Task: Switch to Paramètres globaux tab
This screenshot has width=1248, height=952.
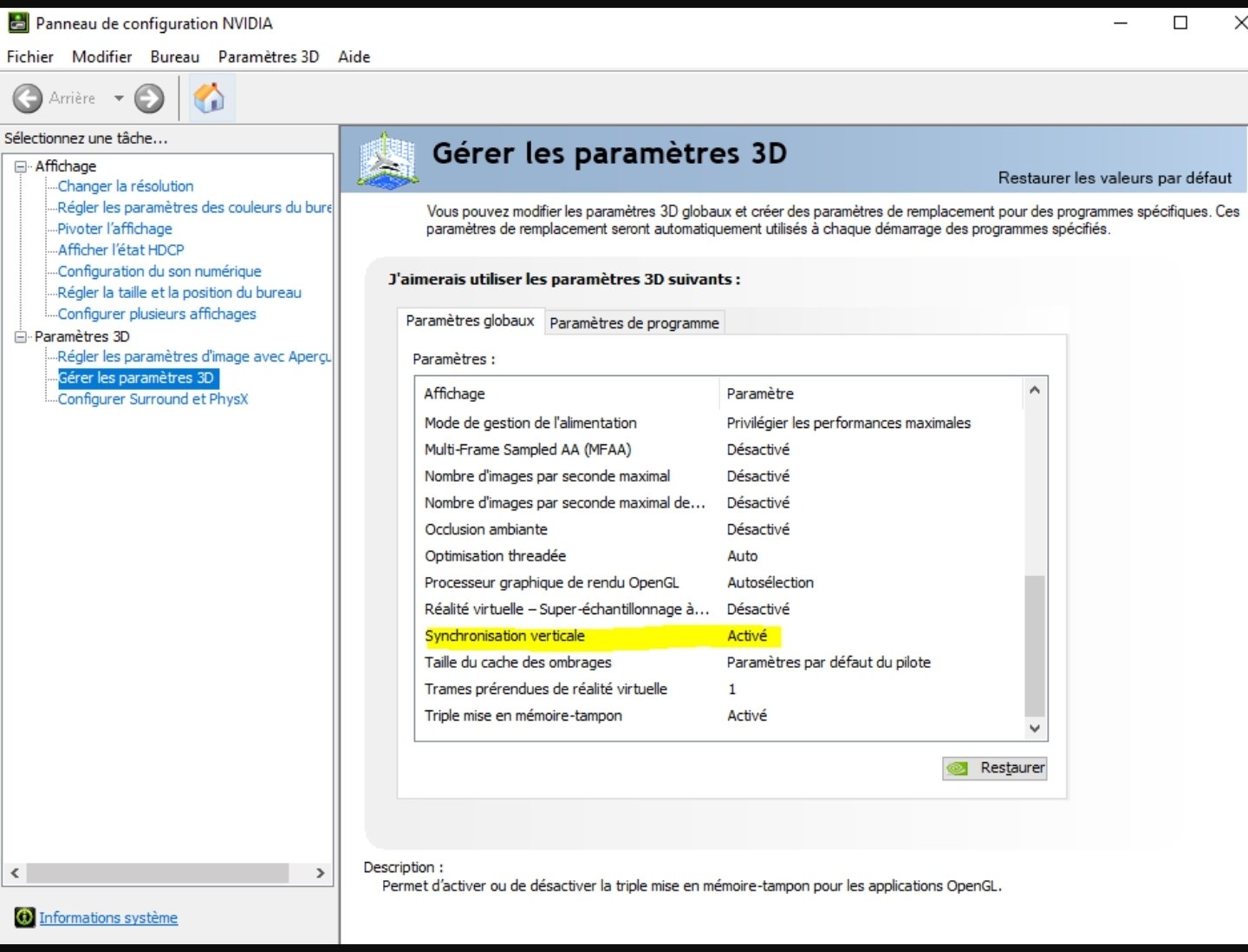Action: (x=470, y=321)
